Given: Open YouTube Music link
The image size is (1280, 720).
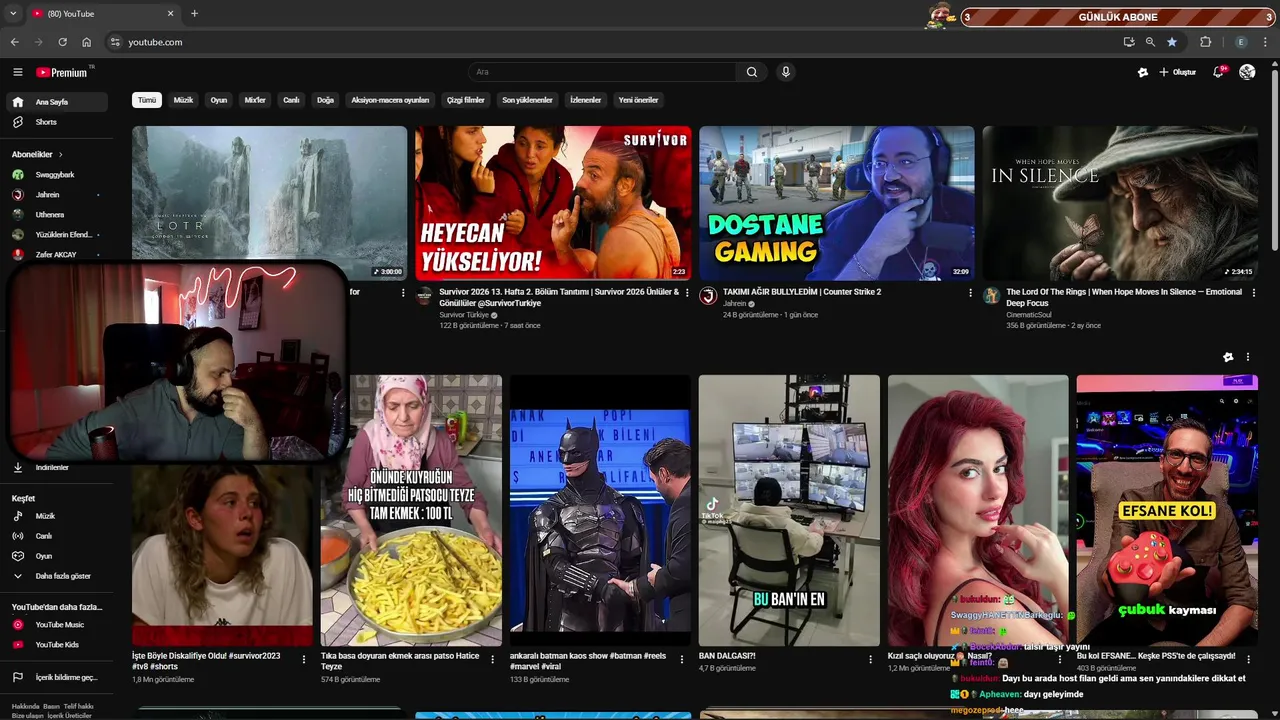Looking at the screenshot, I should point(58,625).
